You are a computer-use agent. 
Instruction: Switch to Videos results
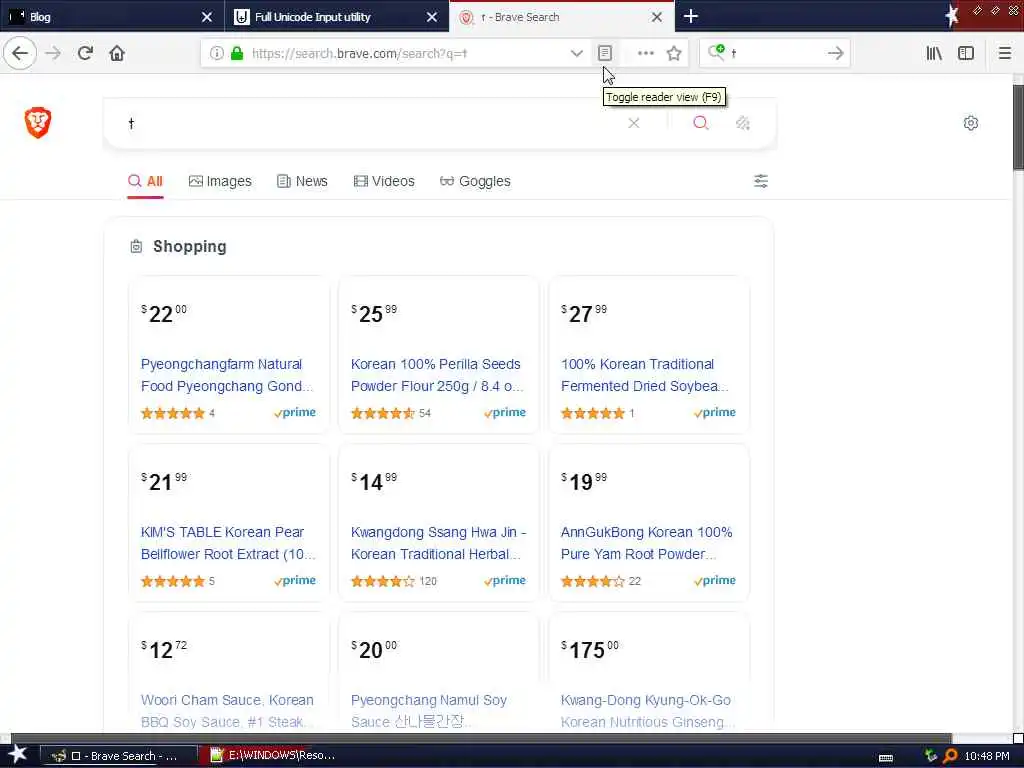tap(384, 181)
